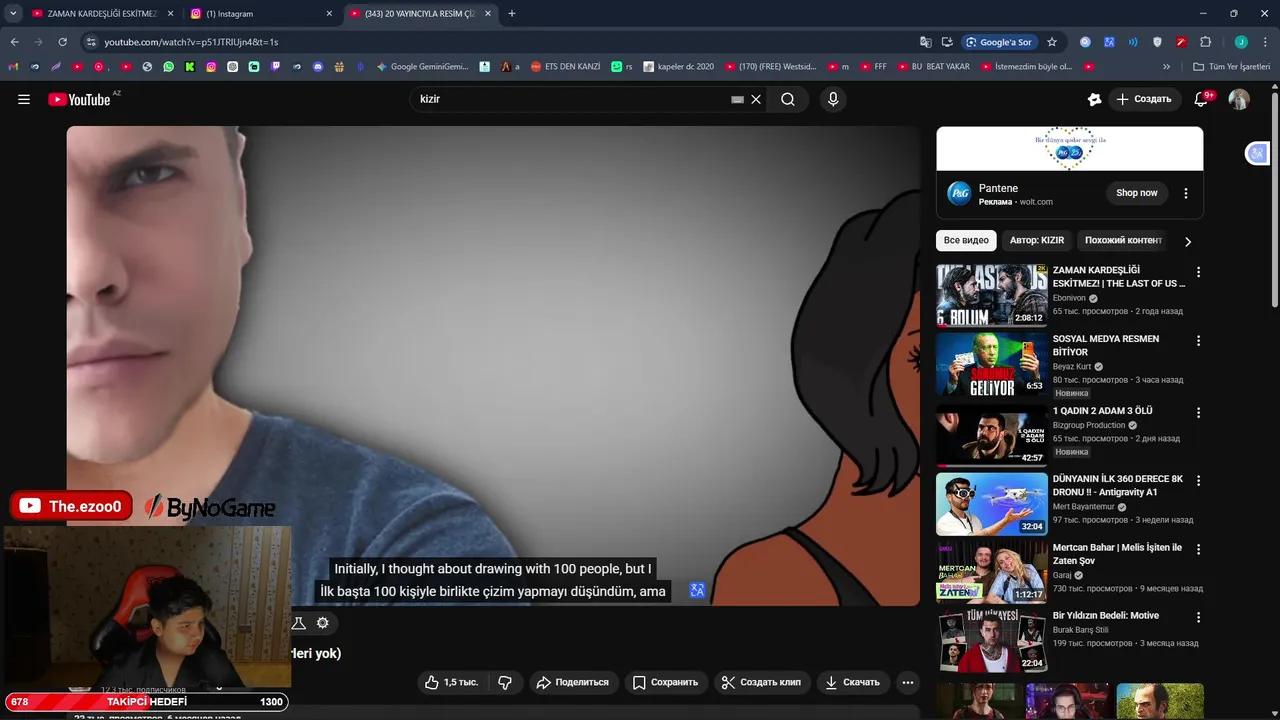The image size is (1280, 720).
Task: Open the on-screen keyboard icon in the search box
Action: pos(737,99)
